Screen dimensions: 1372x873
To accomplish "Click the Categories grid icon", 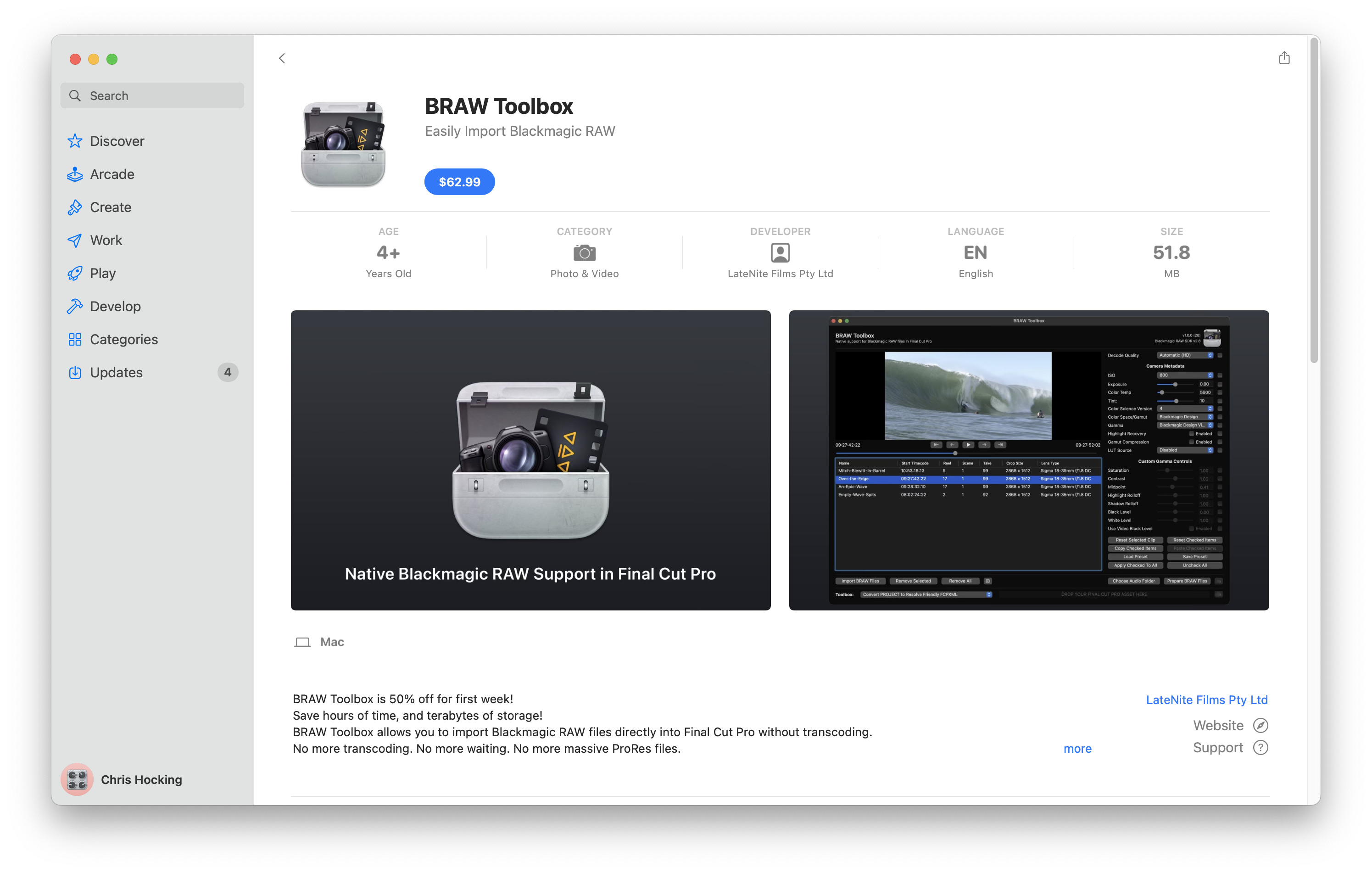I will click(75, 339).
